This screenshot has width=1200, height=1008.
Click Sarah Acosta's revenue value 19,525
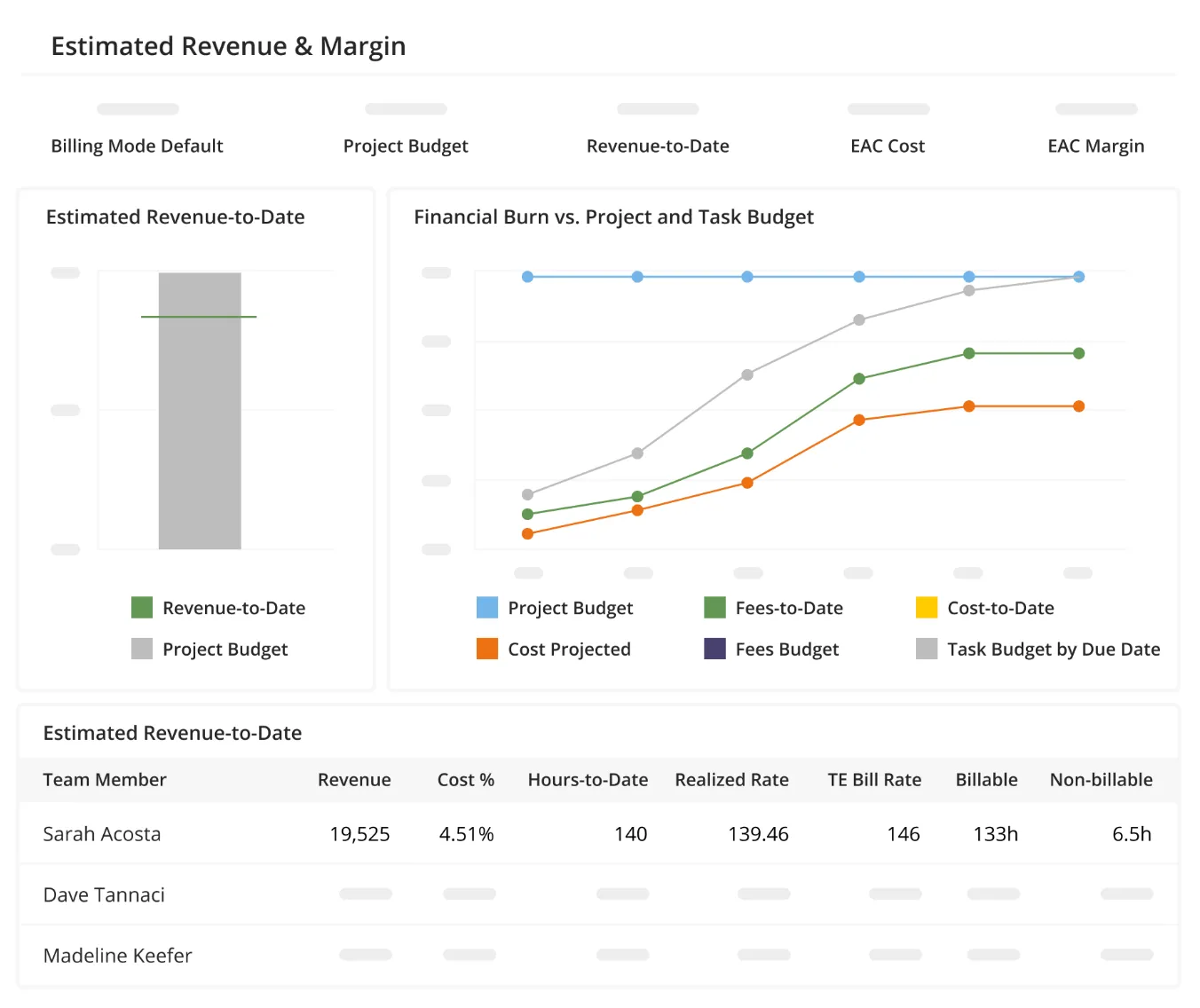359,834
